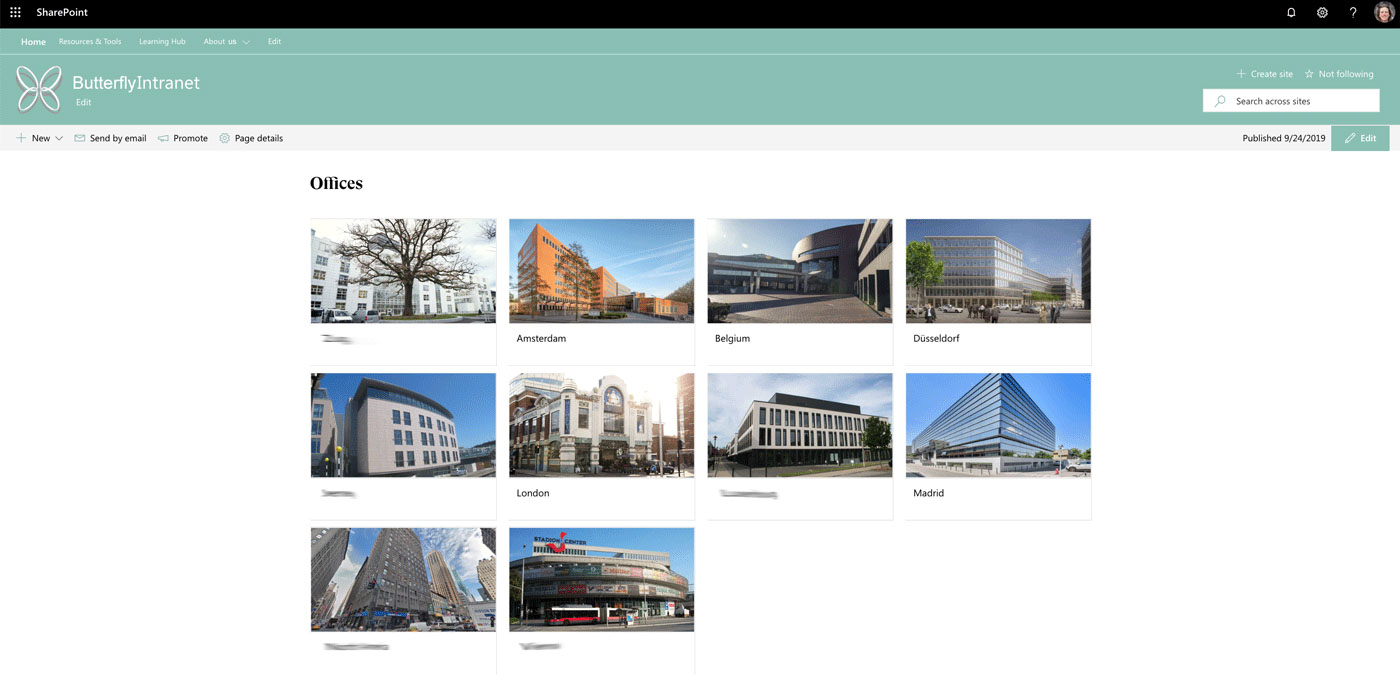Select the Home navigation item
The width and height of the screenshot is (1400, 680).
pos(33,41)
